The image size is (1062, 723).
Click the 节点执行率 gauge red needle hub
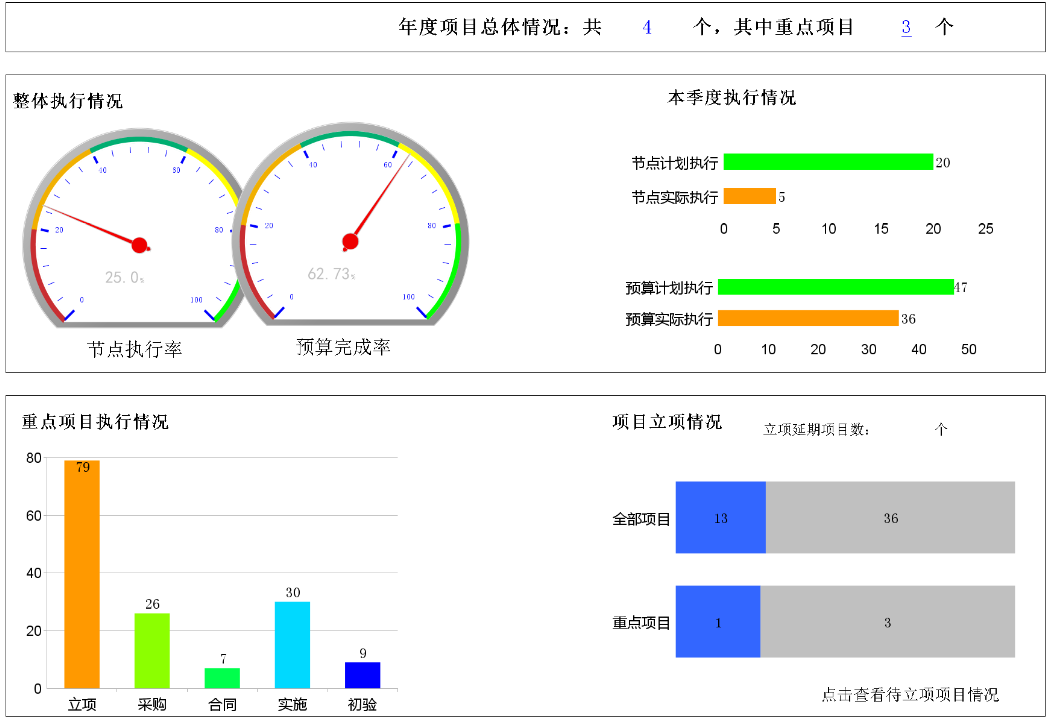click(x=140, y=245)
